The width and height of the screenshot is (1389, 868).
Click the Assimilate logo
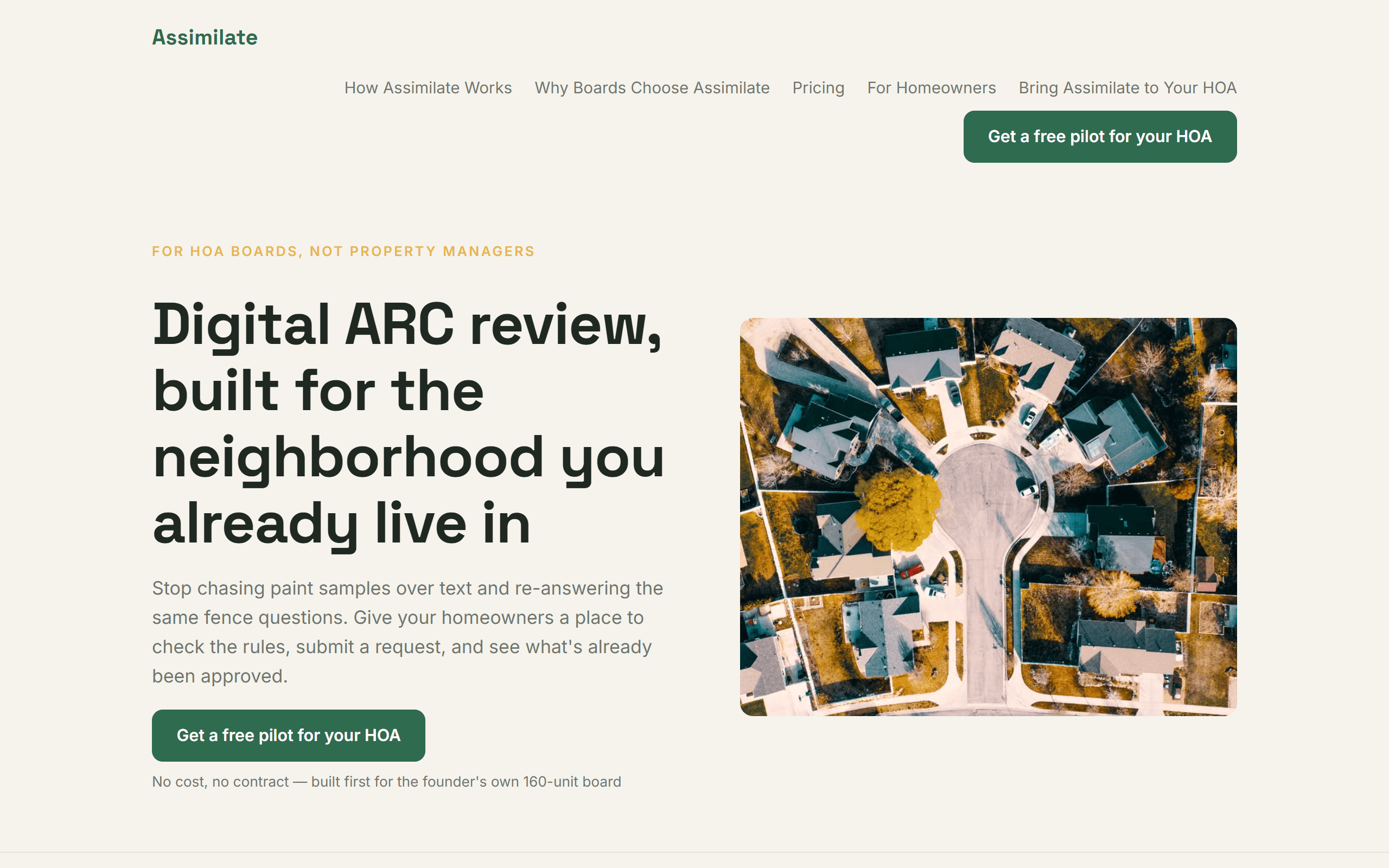coord(205,37)
